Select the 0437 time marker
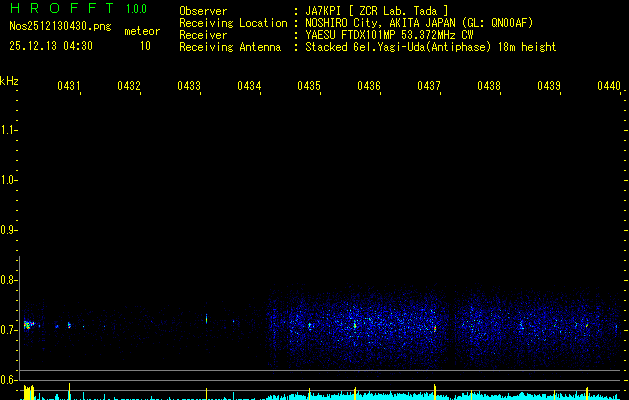The image size is (629, 400). [x=429, y=87]
